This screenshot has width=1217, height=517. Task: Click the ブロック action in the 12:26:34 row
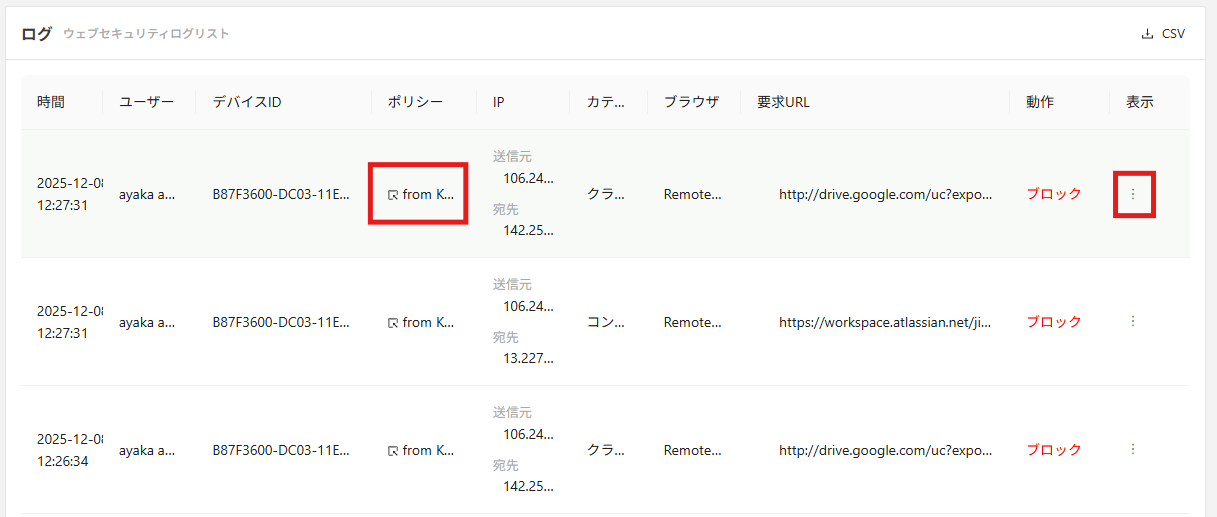tap(1054, 450)
